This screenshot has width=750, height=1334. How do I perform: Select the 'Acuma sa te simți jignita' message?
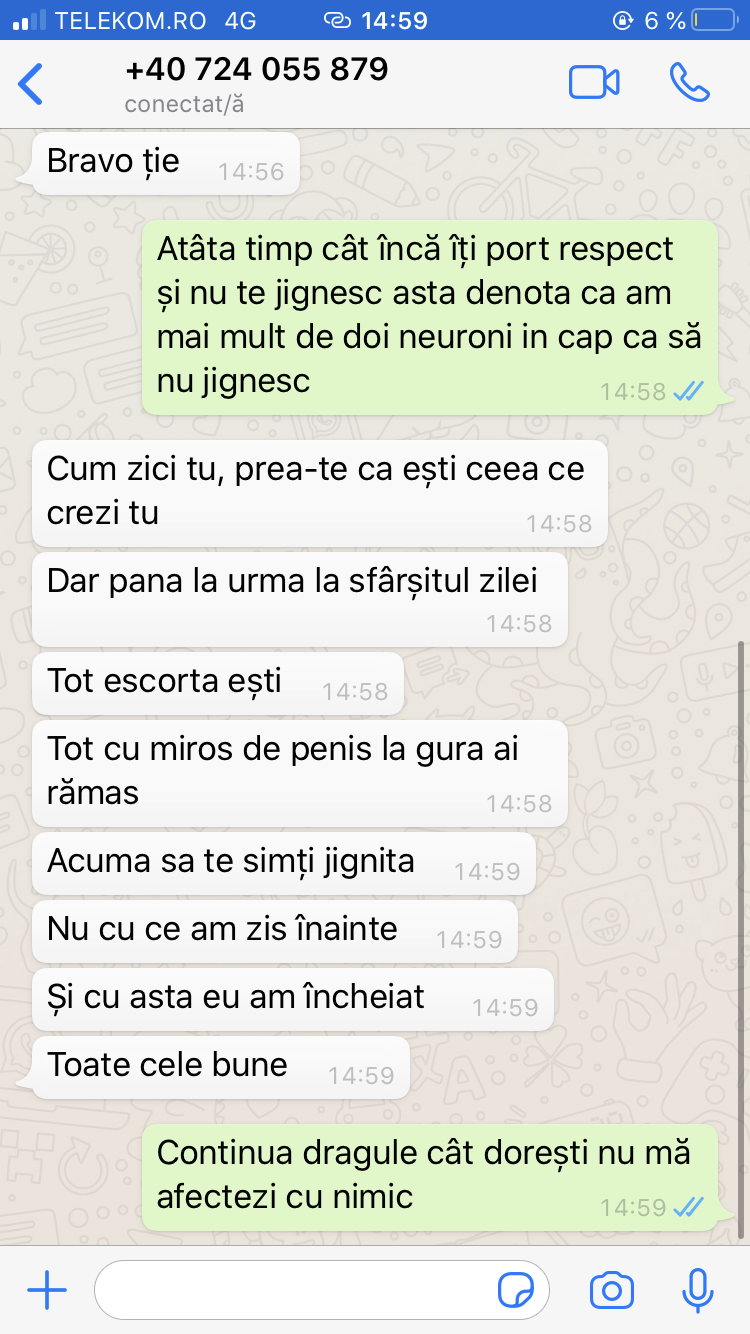click(x=284, y=864)
